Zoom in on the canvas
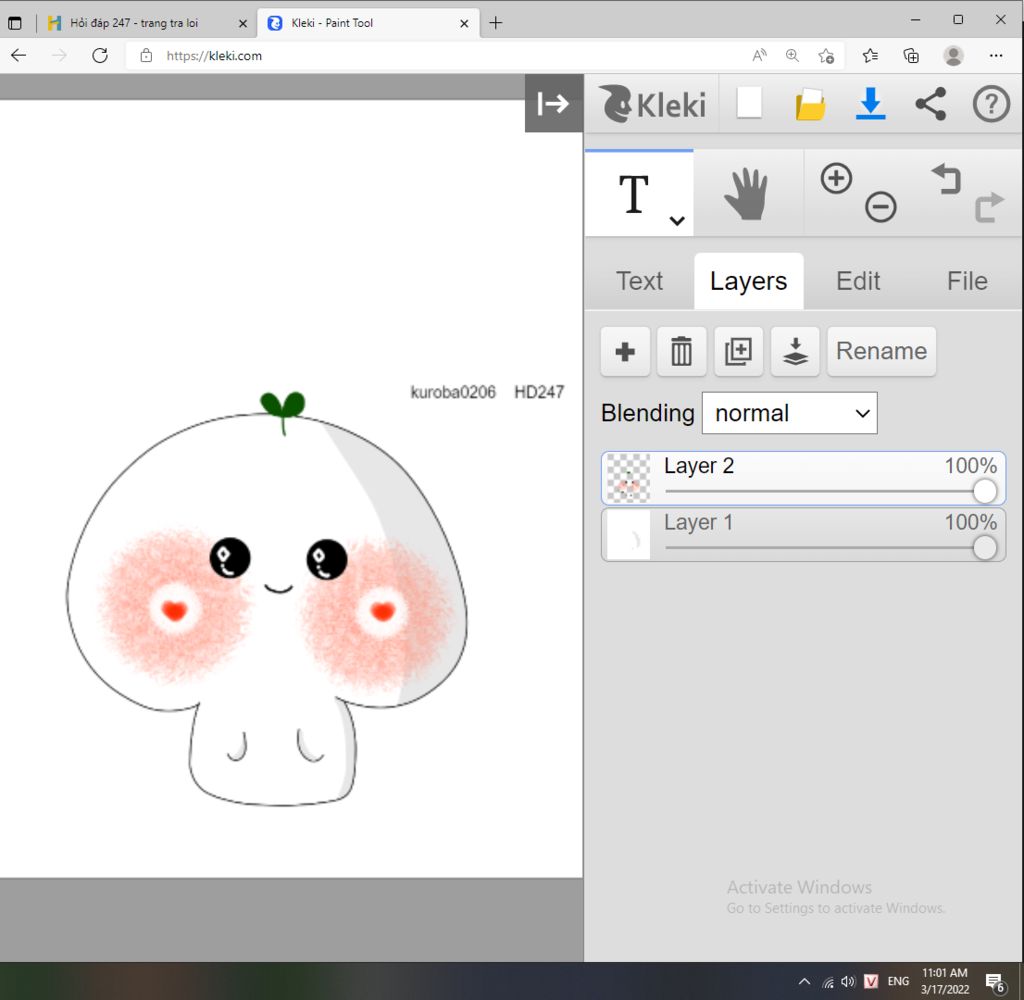The height and width of the screenshot is (1000, 1024). coord(837,178)
